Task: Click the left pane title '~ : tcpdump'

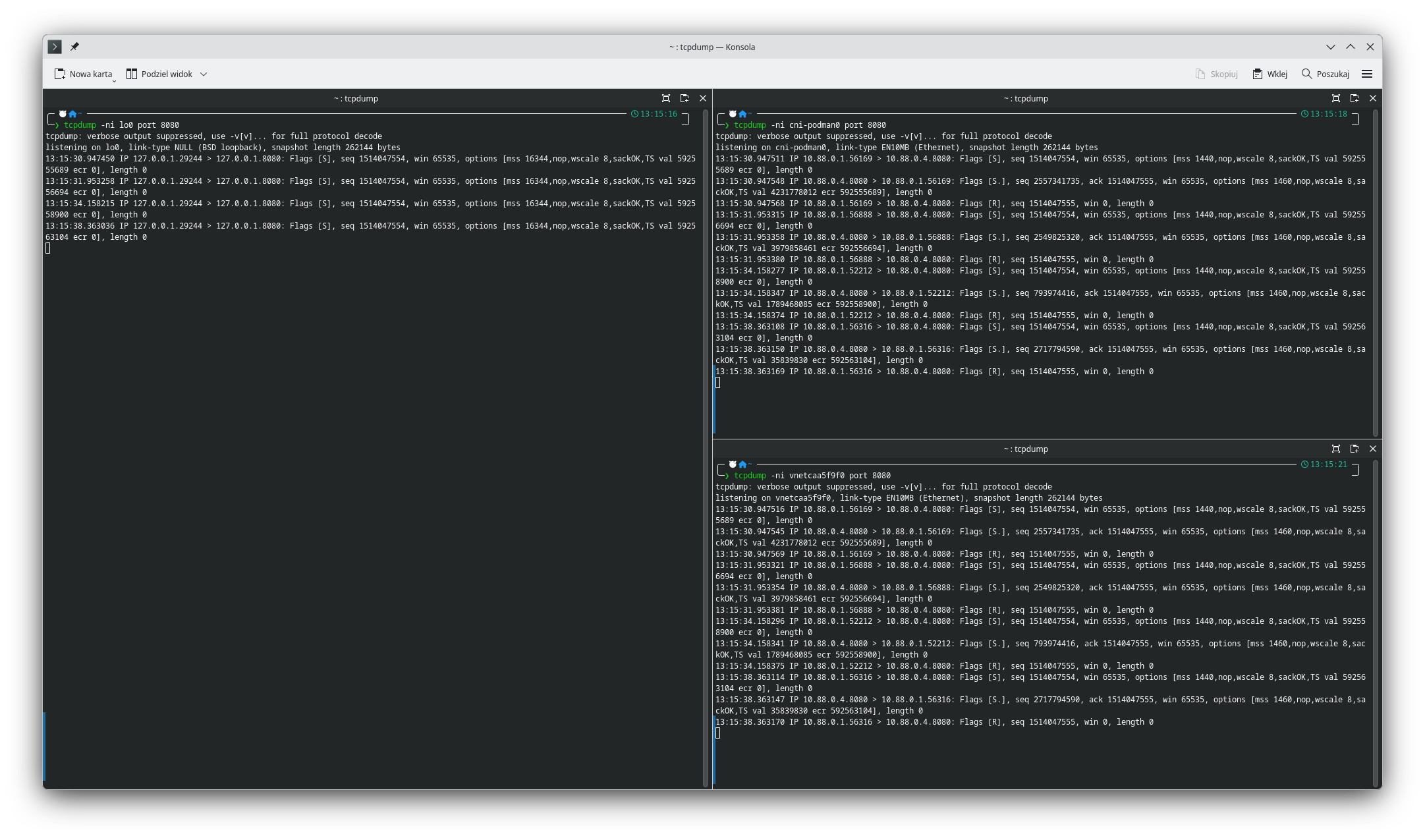Action: pyautogui.click(x=356, y=98)
